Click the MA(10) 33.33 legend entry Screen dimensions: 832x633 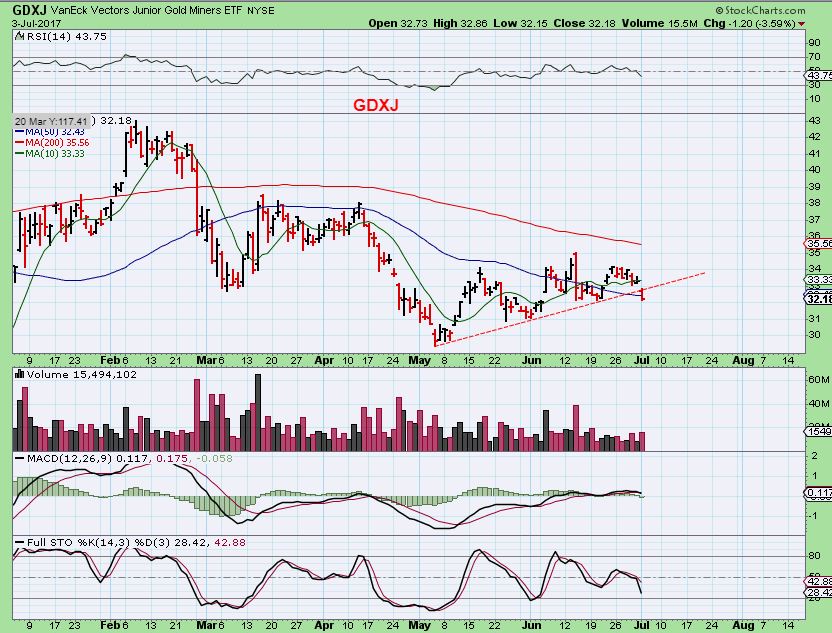49,154
